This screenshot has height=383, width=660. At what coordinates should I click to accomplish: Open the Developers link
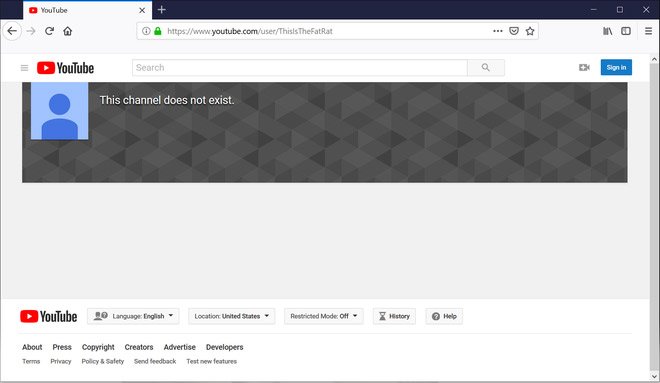coord(224,347)
